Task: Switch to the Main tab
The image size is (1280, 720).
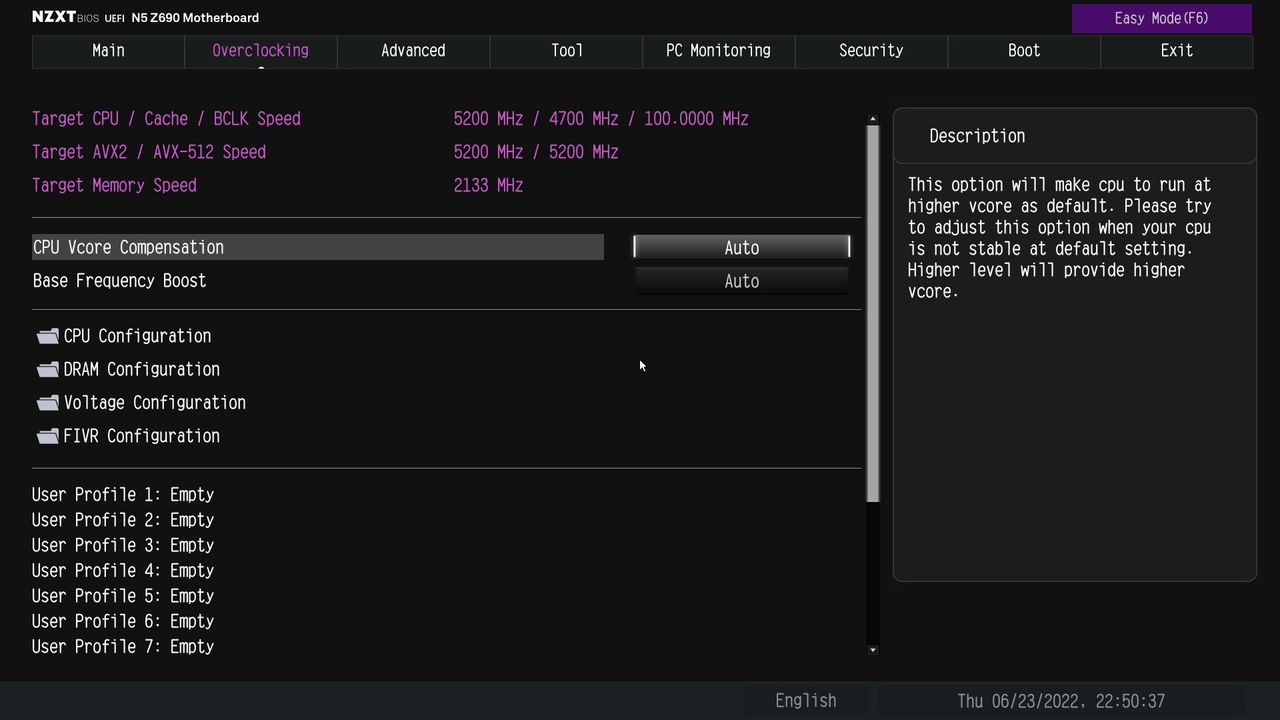Action: (x=108, y=51)
